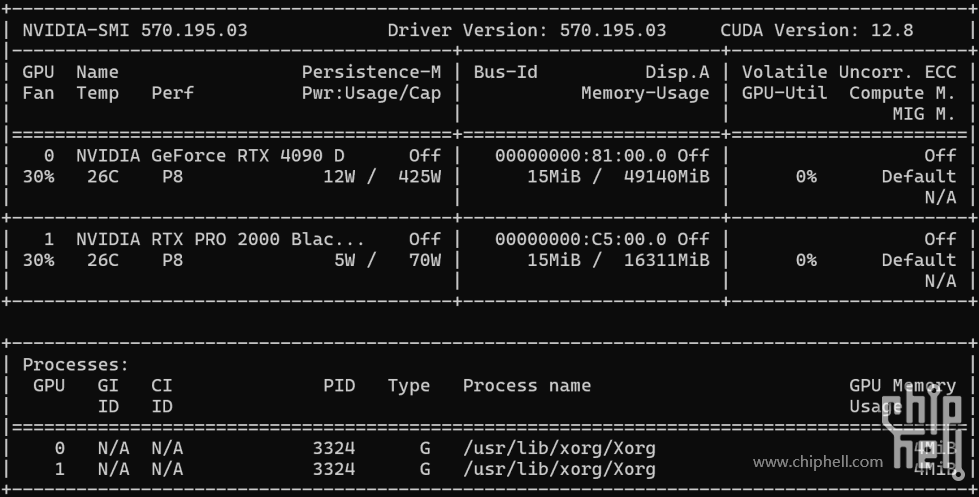Click the NVIDIA RTX PRO 2000 GPU name
The height and width of the screenshot is (497, 979).
[x=220, y=240]
